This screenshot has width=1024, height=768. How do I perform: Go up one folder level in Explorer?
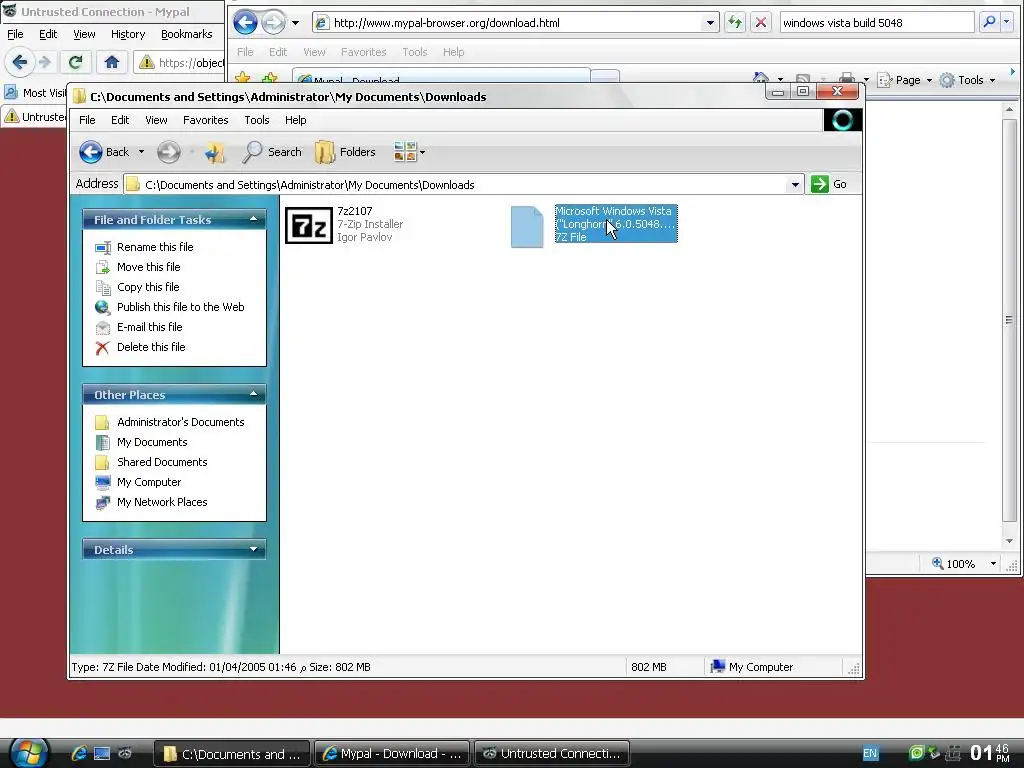(214, 152)
